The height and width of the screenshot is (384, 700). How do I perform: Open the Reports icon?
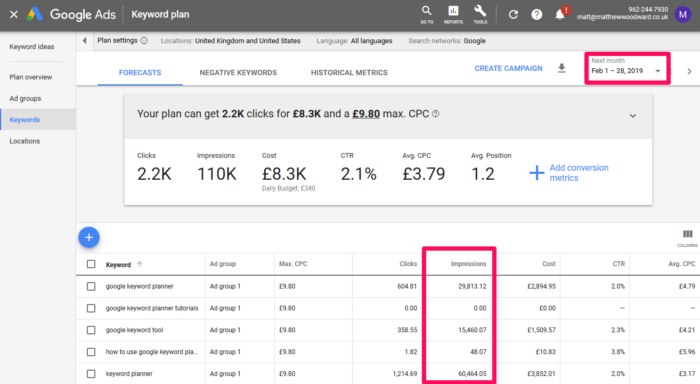[x=453, y=14]
